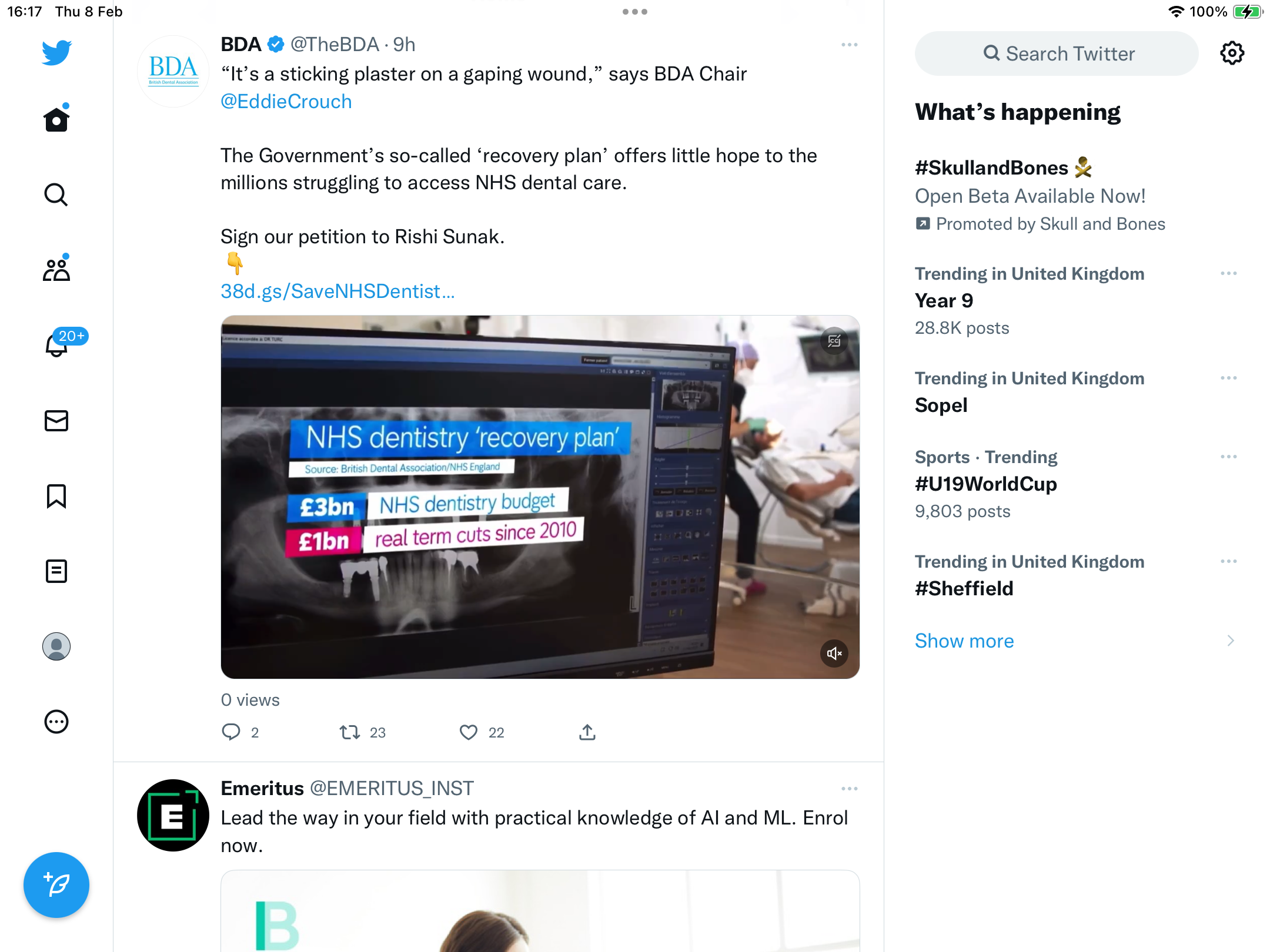
Task: Show more trending topics
Action: (x=964, y=641)
